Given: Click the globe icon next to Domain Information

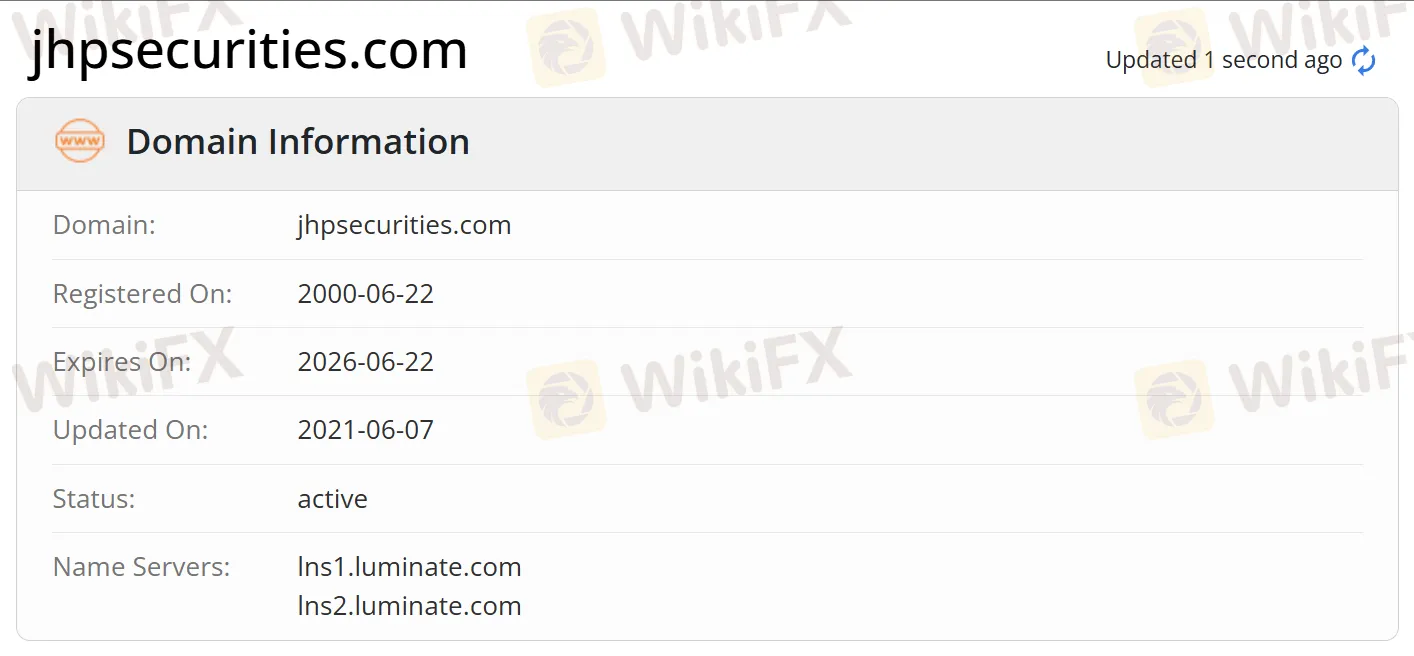Looking at the screenshot, I should click(79, 141).
